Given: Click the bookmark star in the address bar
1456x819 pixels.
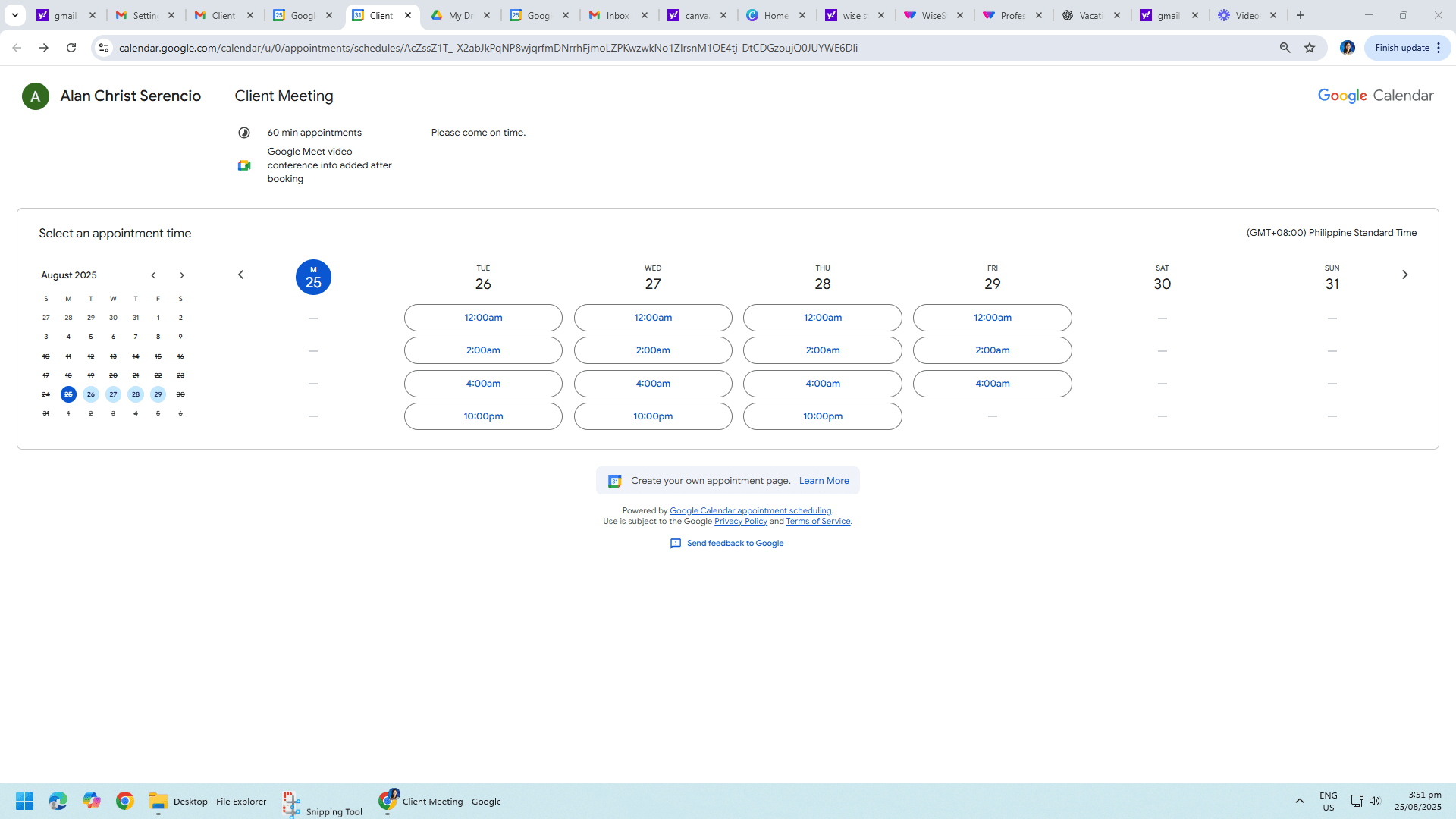Looking at the screenshot, I should [x=1310, y=47].
